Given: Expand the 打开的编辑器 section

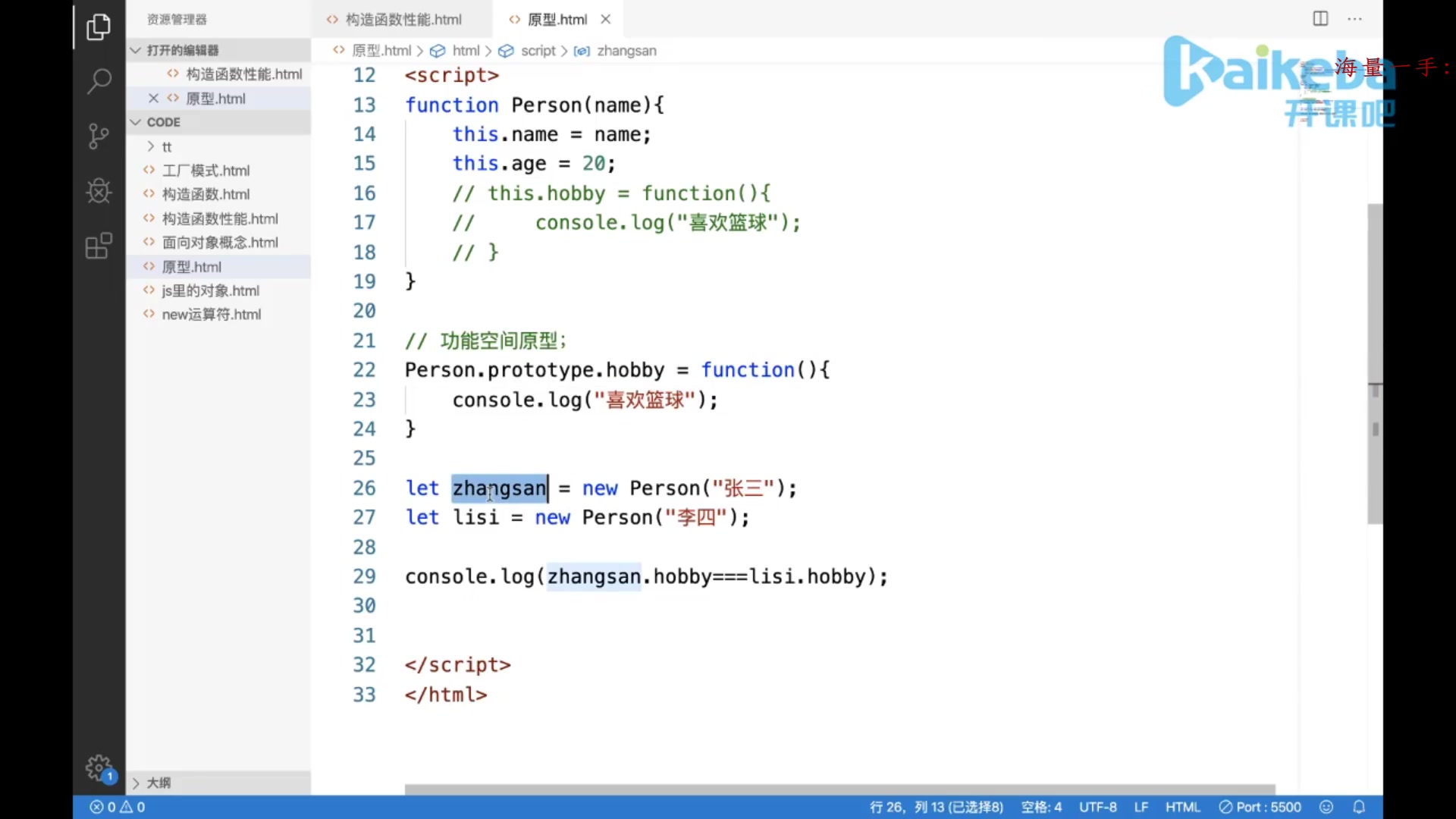Looking at the screenshot, I should [x=136, y=50].
